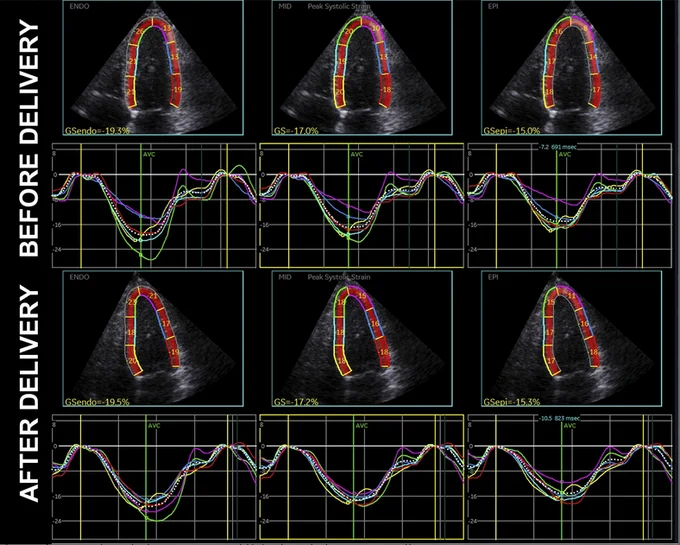This screenshot has height=545, width=680.
Task: Click the MID label in the after-delivery panel
Action: pyautogui.click(x=285, y=277)
